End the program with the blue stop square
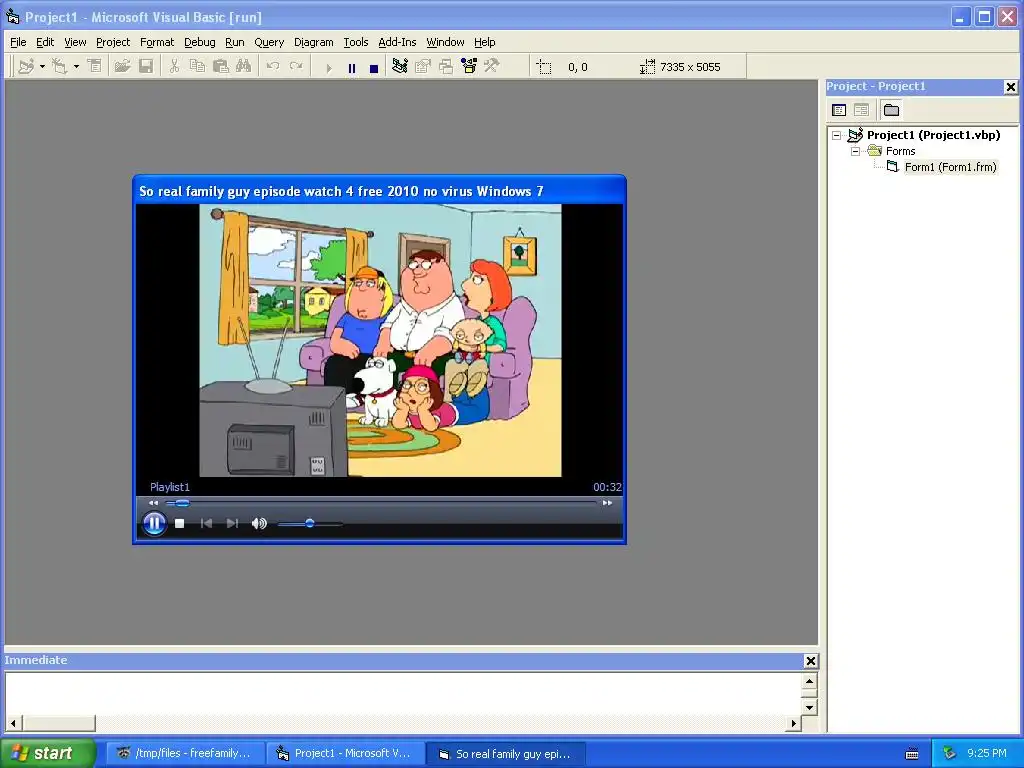This screenshot has height=768, width=1024. 374,68
